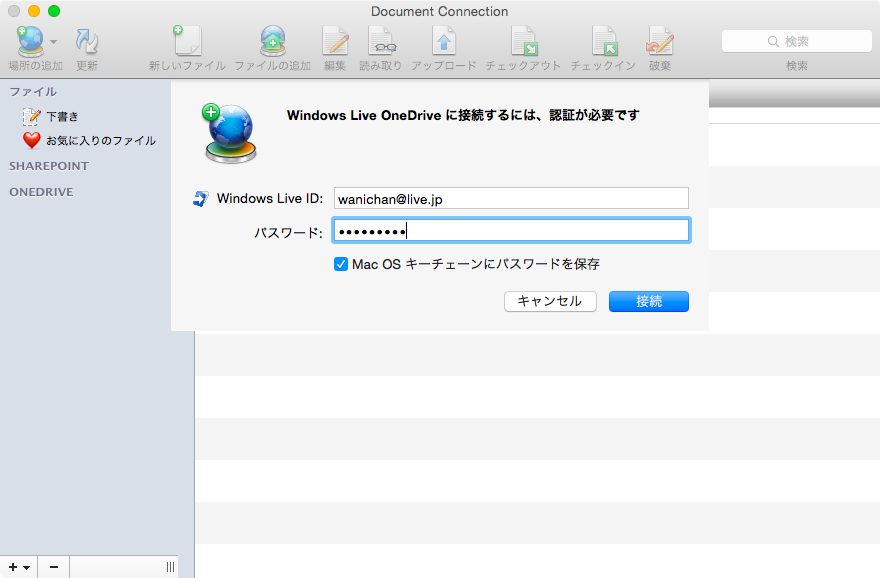This screenshot has height=578, width=880.
Task: Click the large globe icon in dialog
Action: [230, 134]
